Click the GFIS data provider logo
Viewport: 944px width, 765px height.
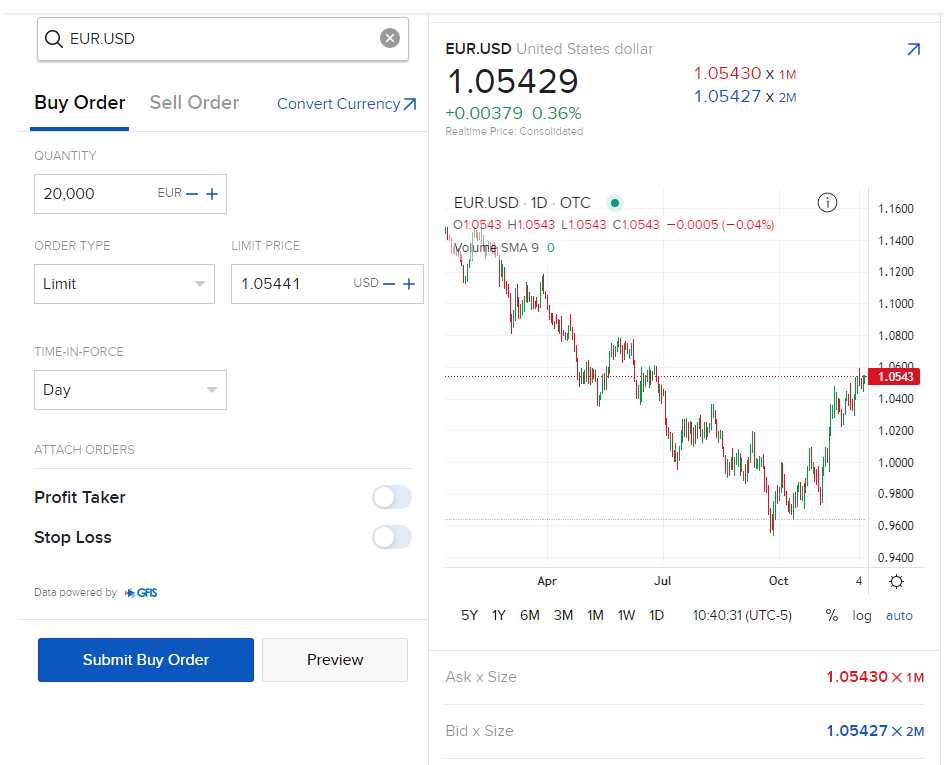click(x=141, y=593)
